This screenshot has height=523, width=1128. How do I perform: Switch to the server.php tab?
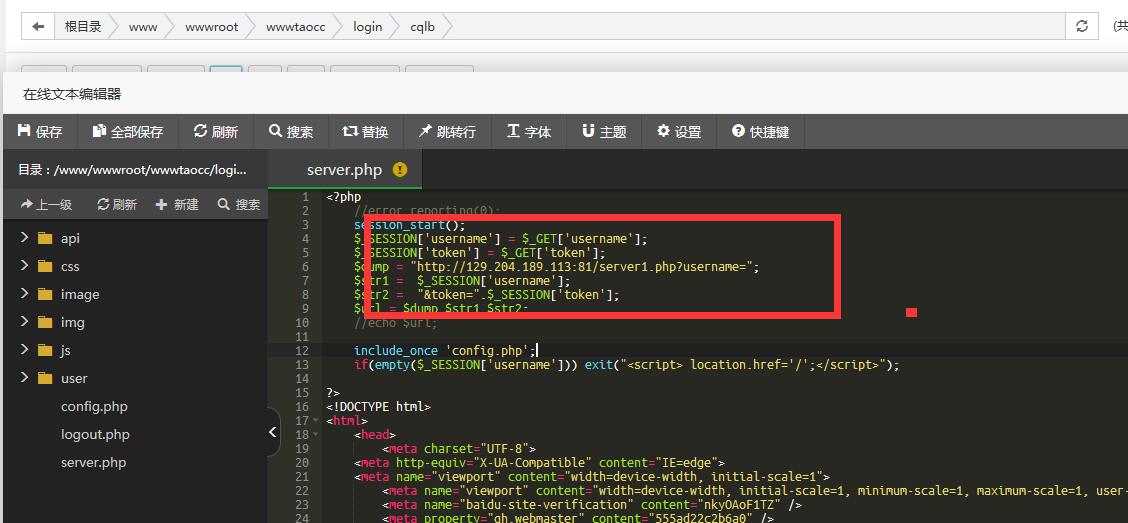click(x=345, y=170)
